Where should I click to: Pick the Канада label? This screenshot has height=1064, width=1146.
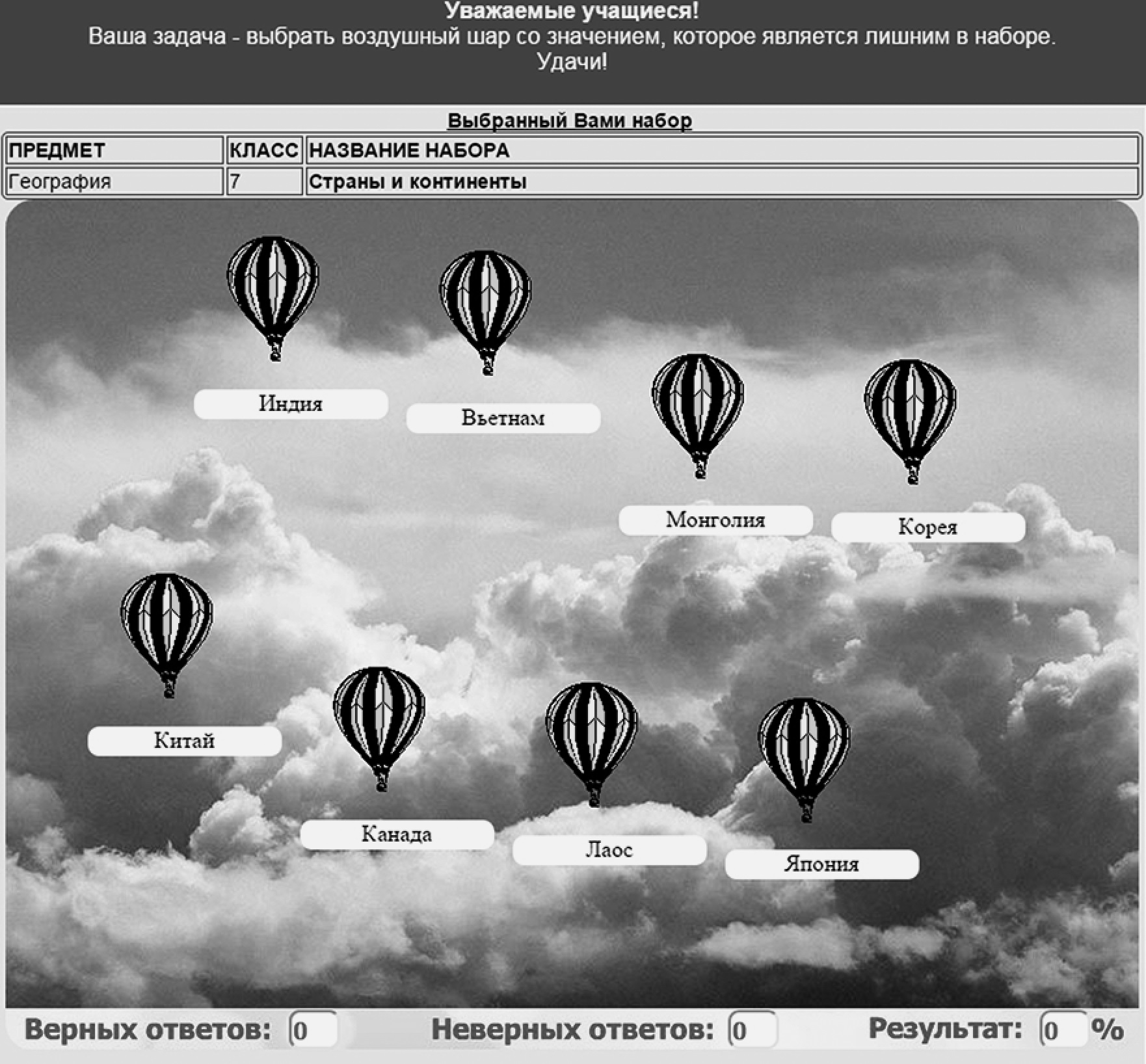[397, 834]
